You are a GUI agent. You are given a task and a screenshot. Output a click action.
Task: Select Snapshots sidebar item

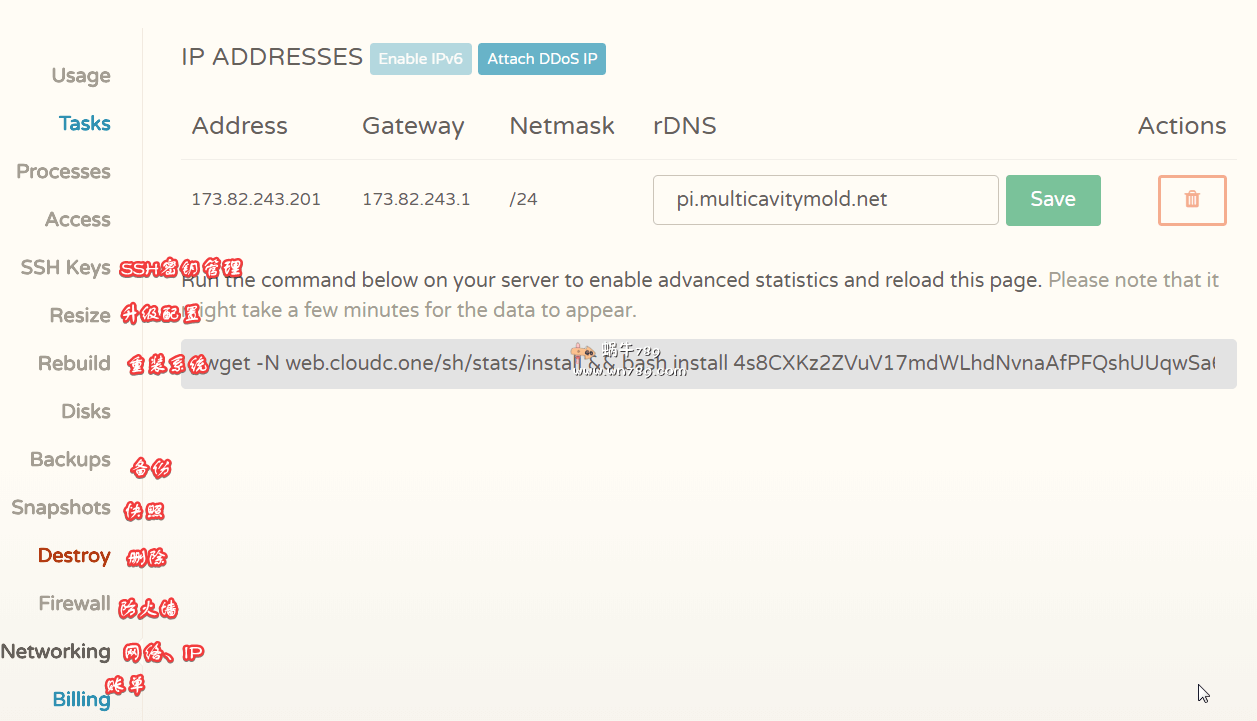[60, 508]
